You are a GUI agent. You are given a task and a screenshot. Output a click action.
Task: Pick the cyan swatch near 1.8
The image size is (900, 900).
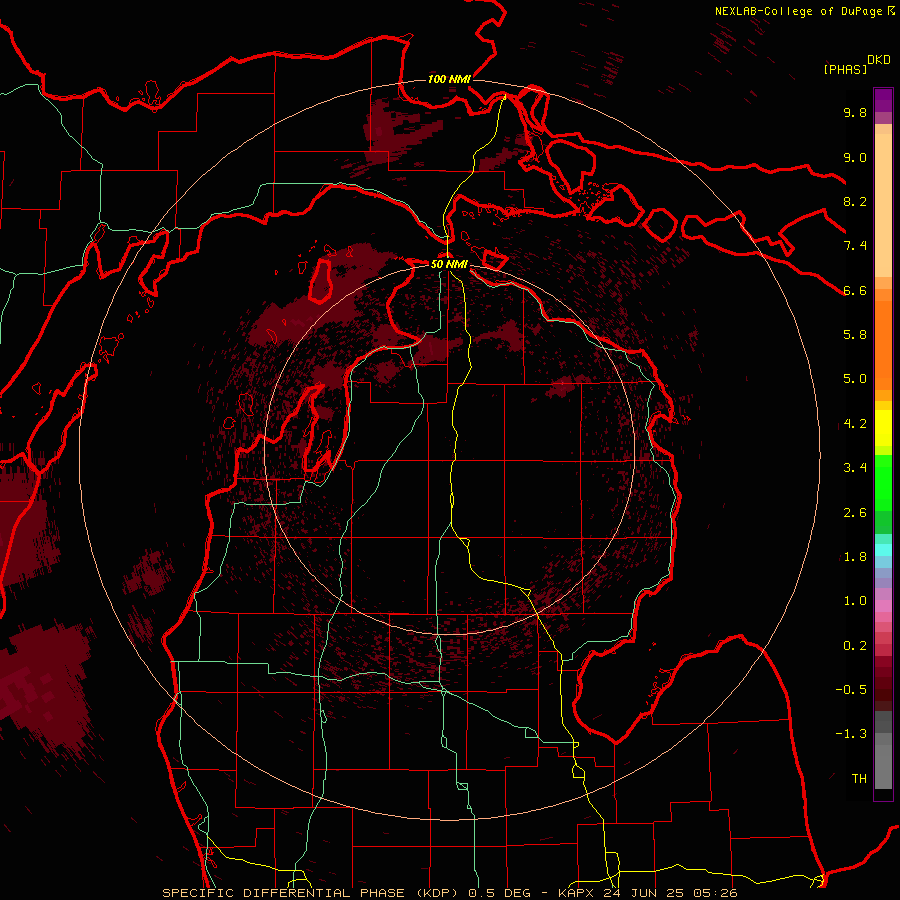click(883, 550)
